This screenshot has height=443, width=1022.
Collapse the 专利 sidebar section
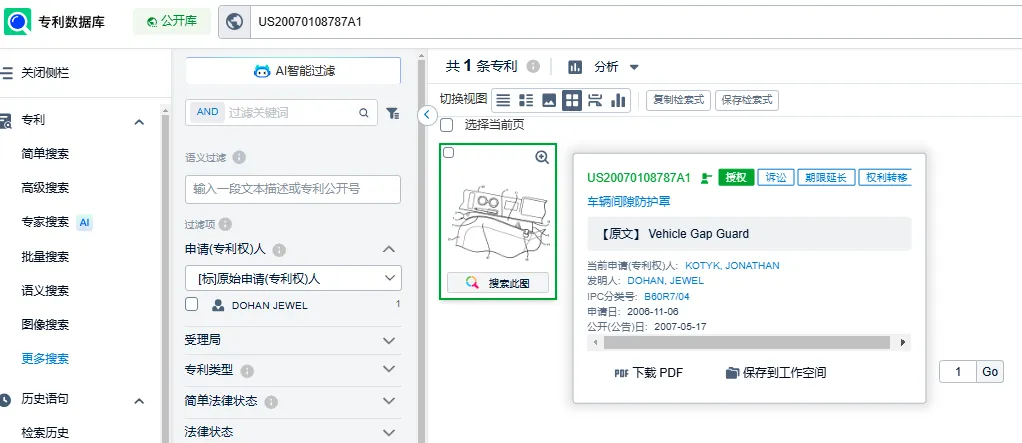[139, 122]
